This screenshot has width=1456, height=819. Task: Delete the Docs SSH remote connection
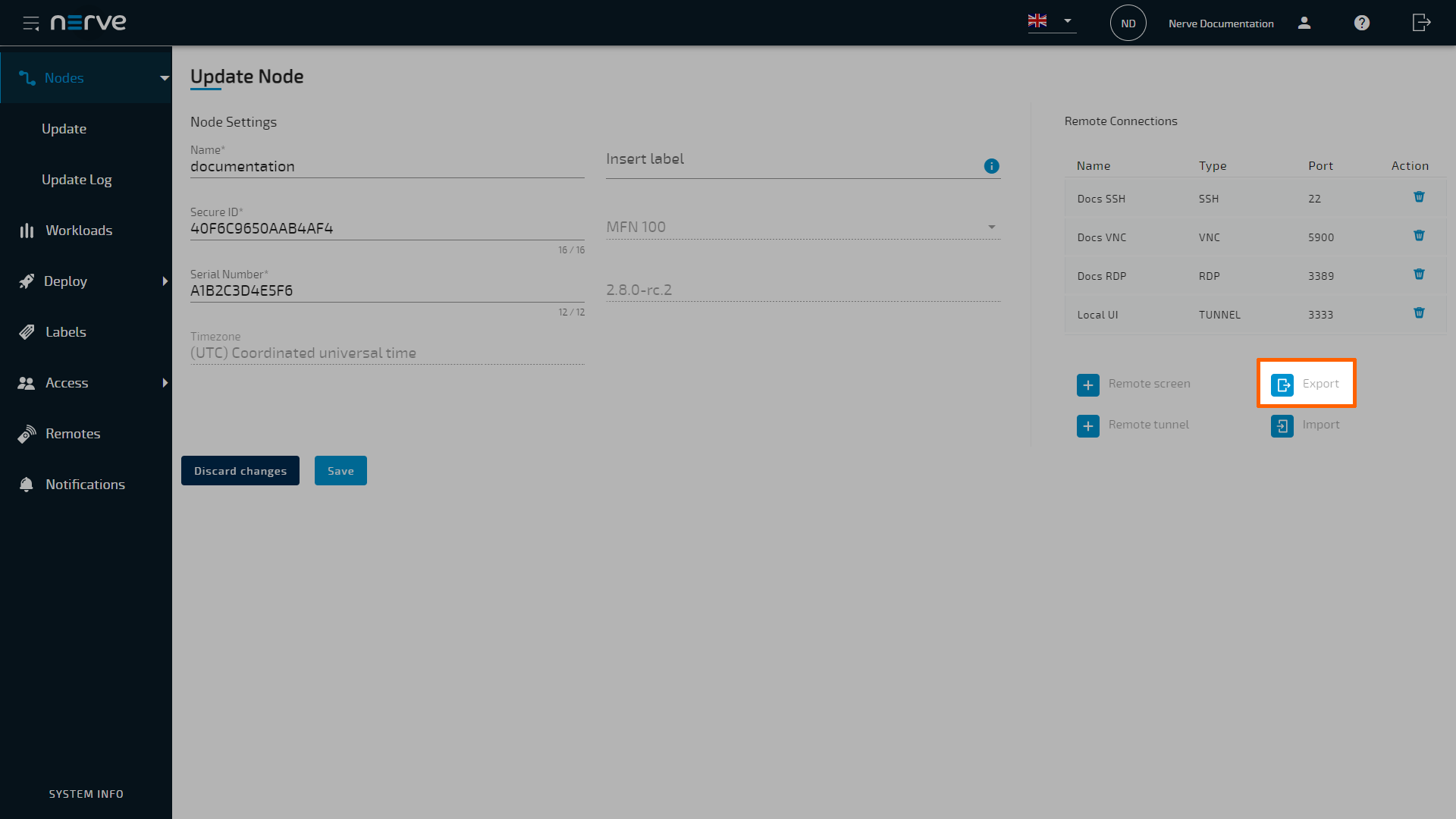pyautogui.click(x=1419, y=196)
